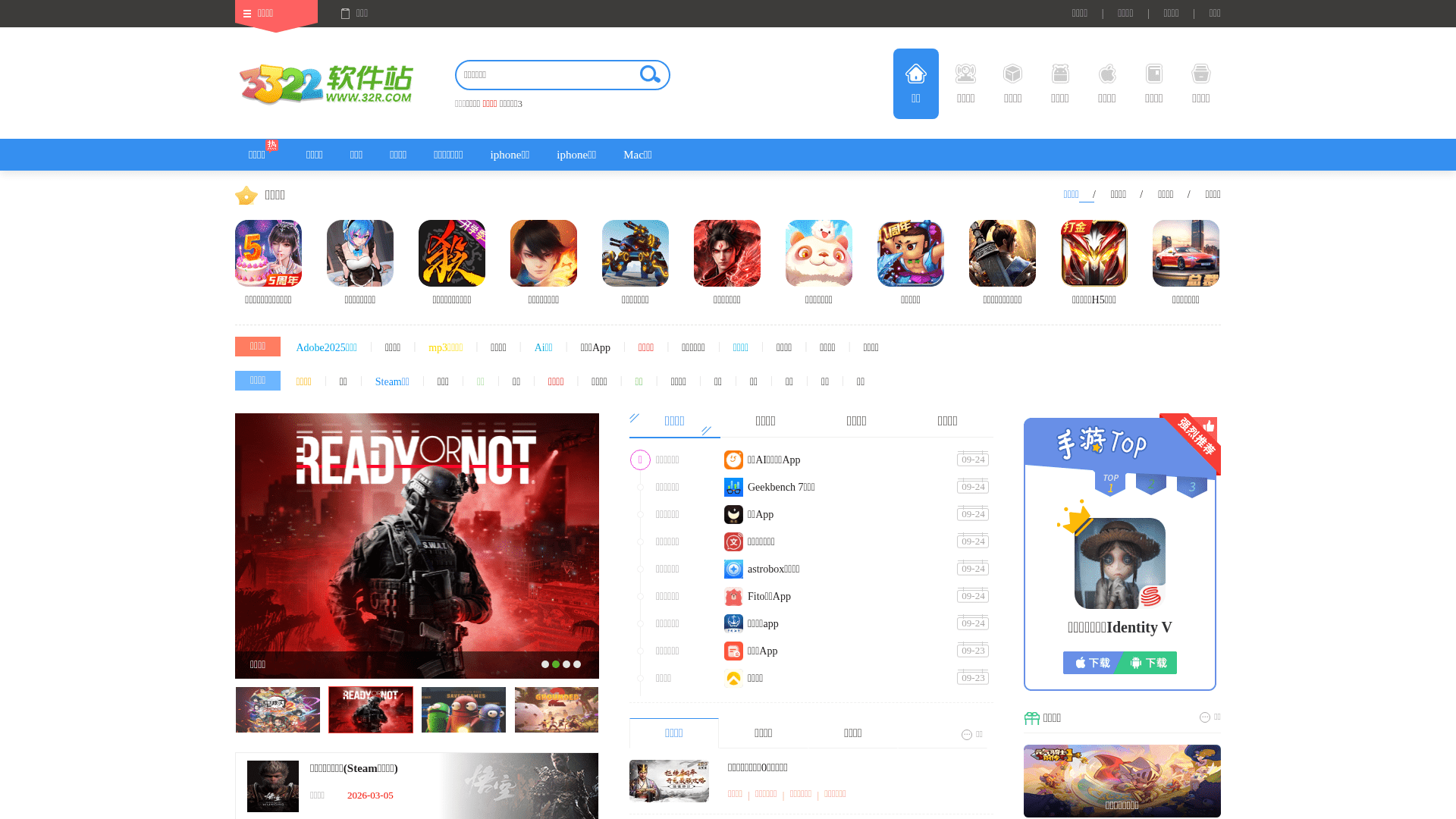The image size is (1456, 819).
Task: Open the Mac item in blue nav bar
Action: [x=638, y=155]
